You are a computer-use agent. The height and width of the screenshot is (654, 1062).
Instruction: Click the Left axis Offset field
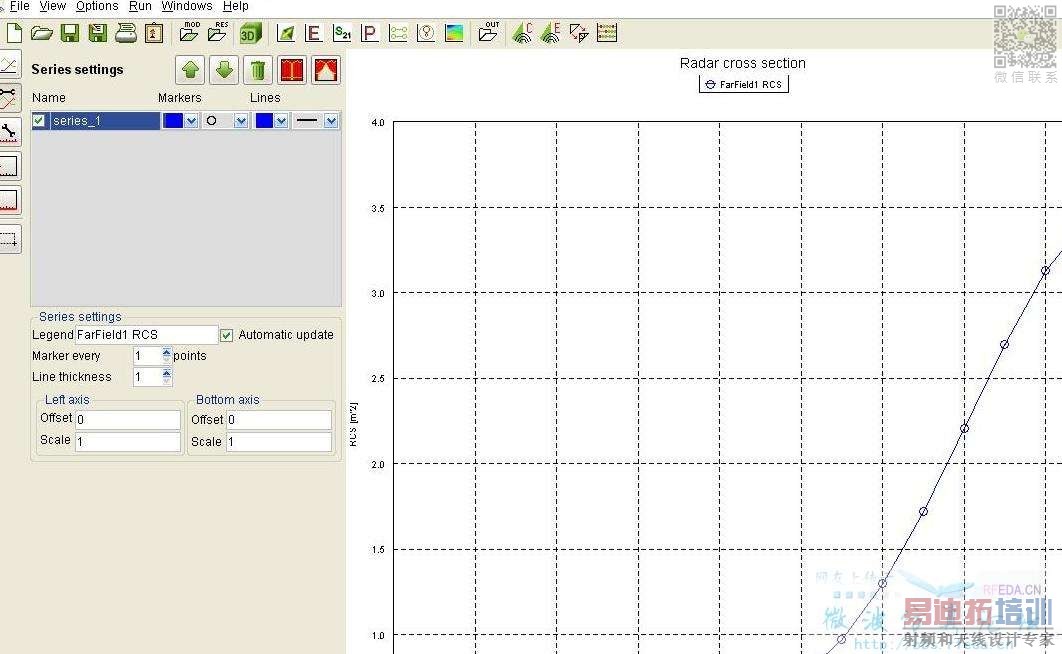coord(128,420)
